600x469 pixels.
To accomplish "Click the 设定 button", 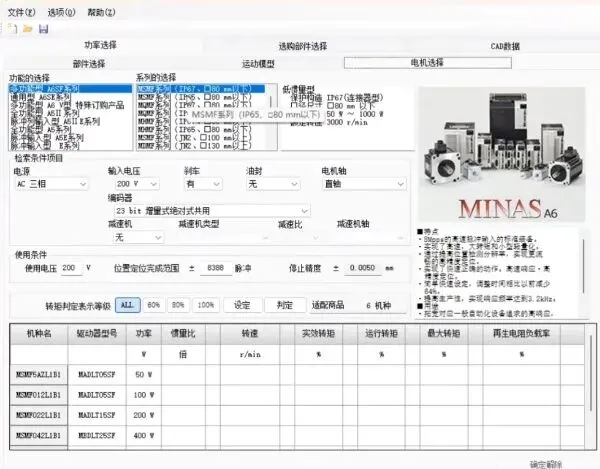I will click(242, 305).
